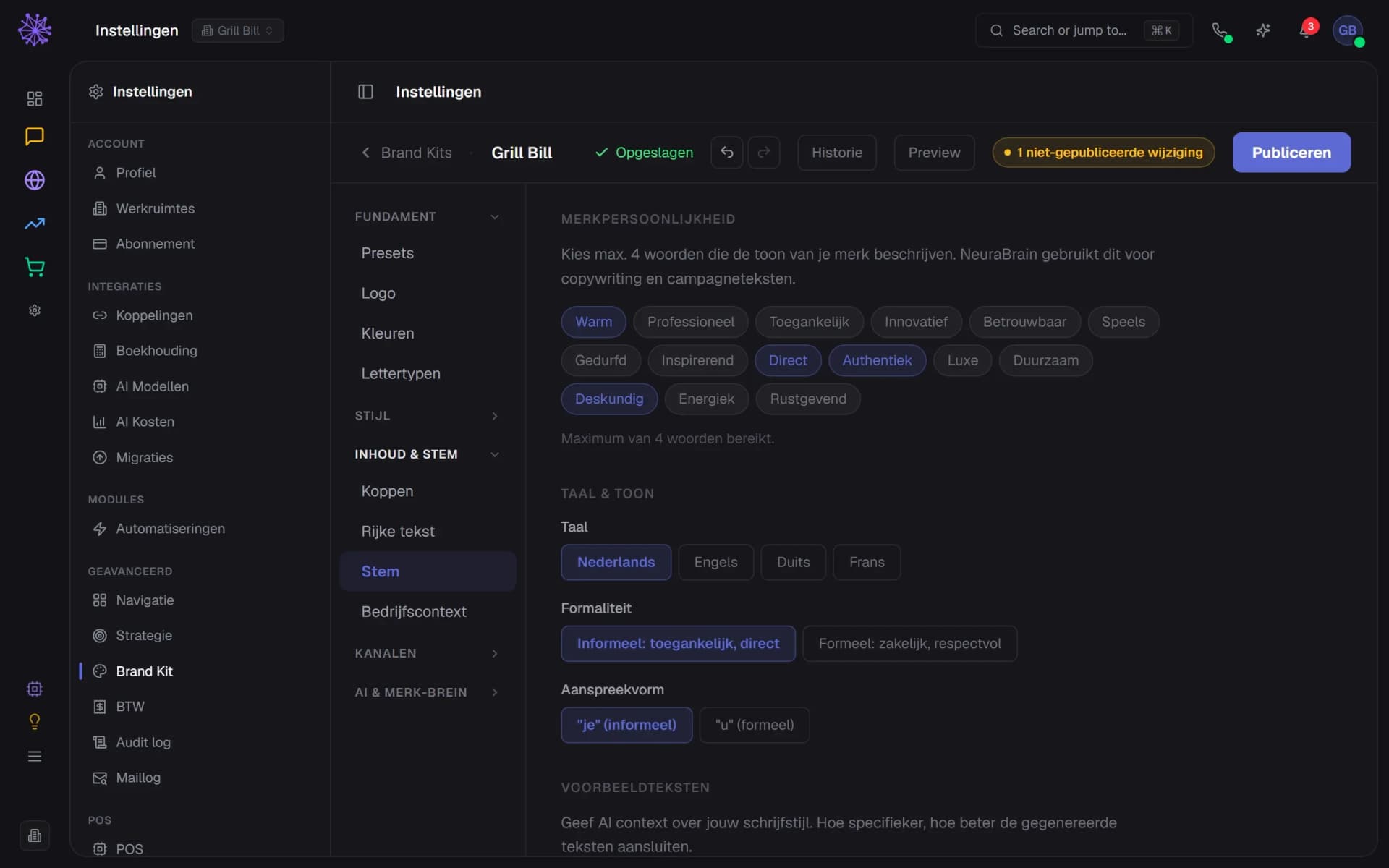Image resolution: width=1389 pixels, height=868 pixels.
Task: Open notifications bell with 3 badge
Action: pyautogui.click(x=1307, y=30)
